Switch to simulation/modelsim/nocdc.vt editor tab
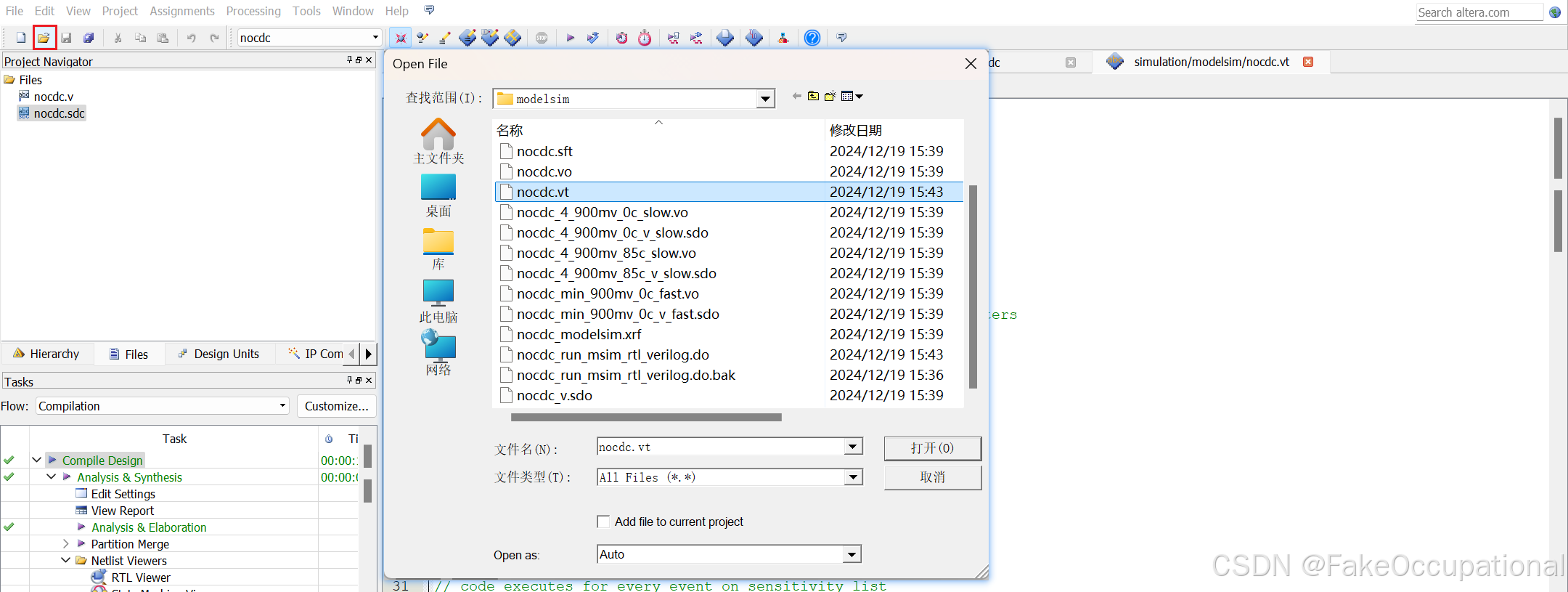The height and width of the screenshot is (592, 1568). (1211, 62)
